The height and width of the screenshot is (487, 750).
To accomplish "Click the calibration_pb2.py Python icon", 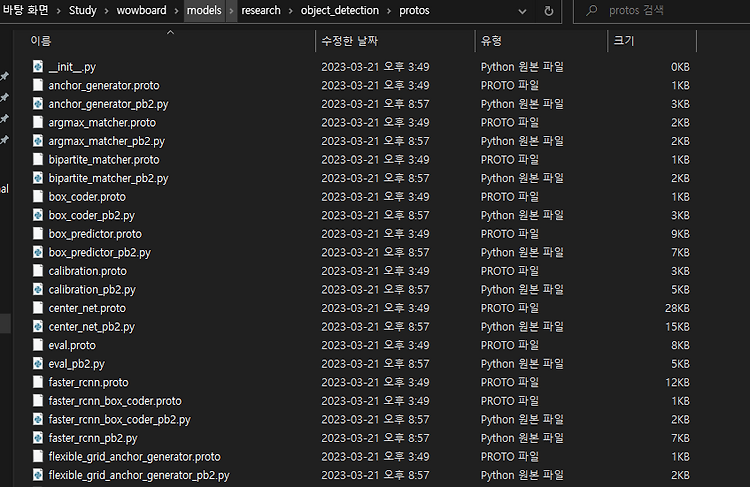I will click(38, 289).
